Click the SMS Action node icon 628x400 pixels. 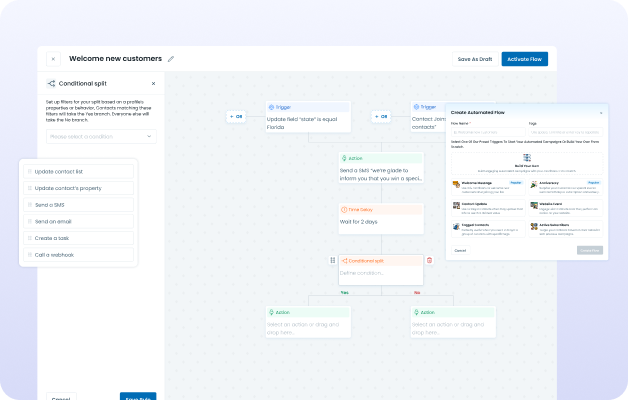[345, 158]
